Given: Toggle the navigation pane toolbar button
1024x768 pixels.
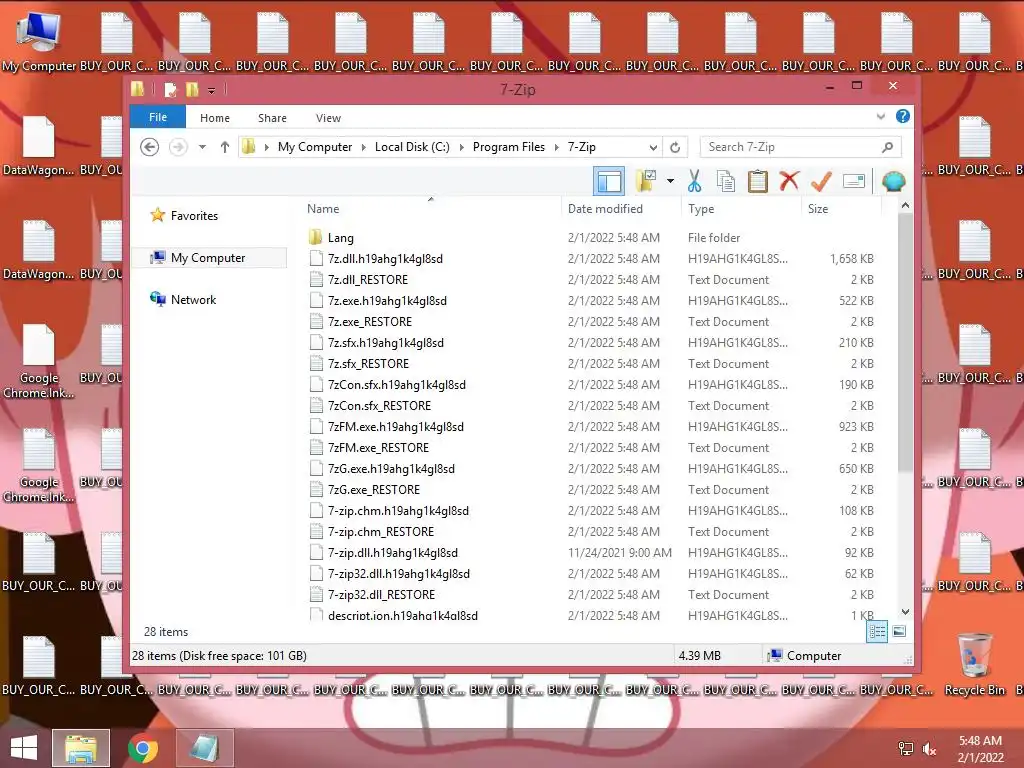Looking at the screenshot, I should point(609,182).
